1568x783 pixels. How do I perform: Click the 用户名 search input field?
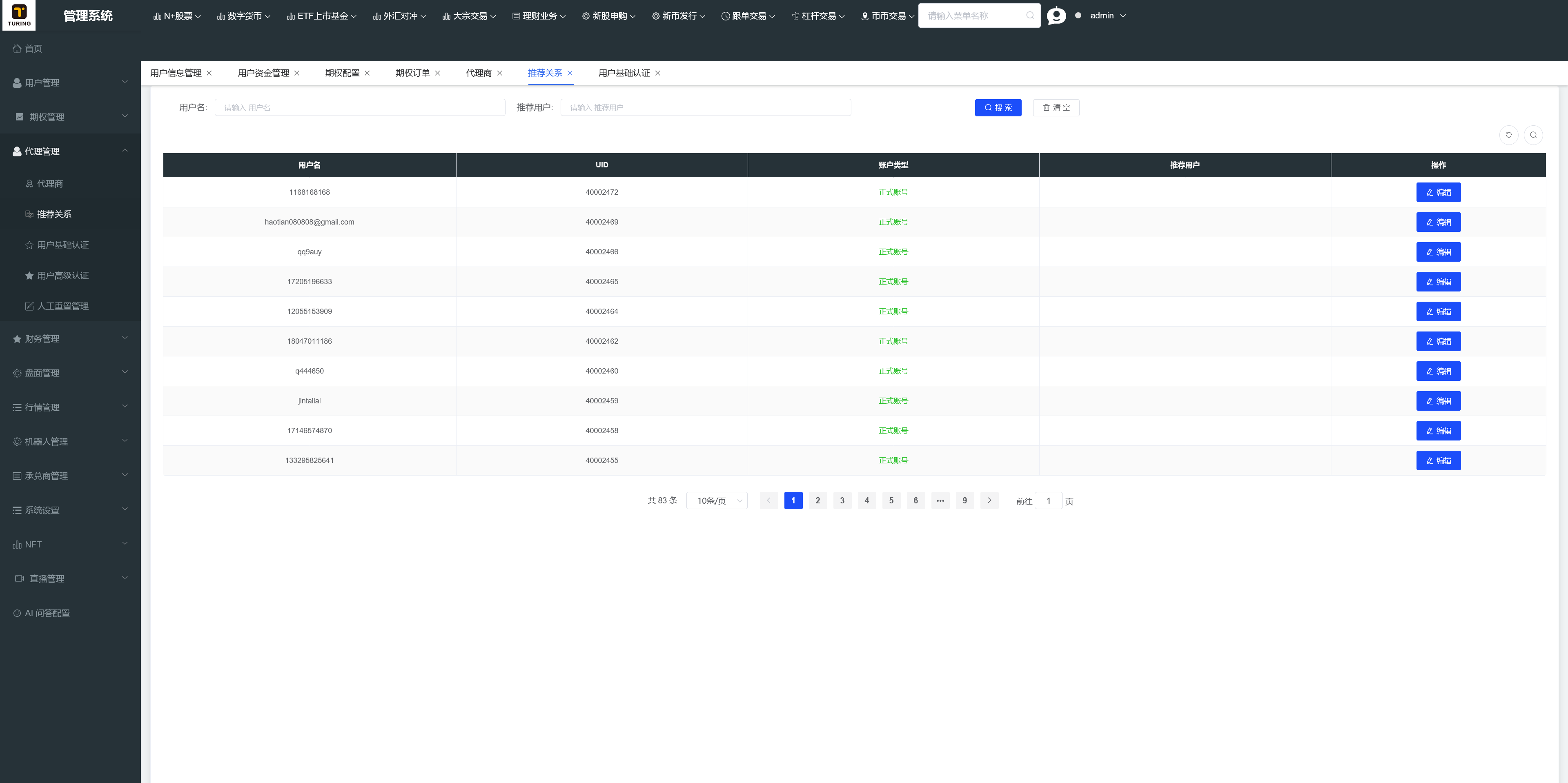(360, 108)
